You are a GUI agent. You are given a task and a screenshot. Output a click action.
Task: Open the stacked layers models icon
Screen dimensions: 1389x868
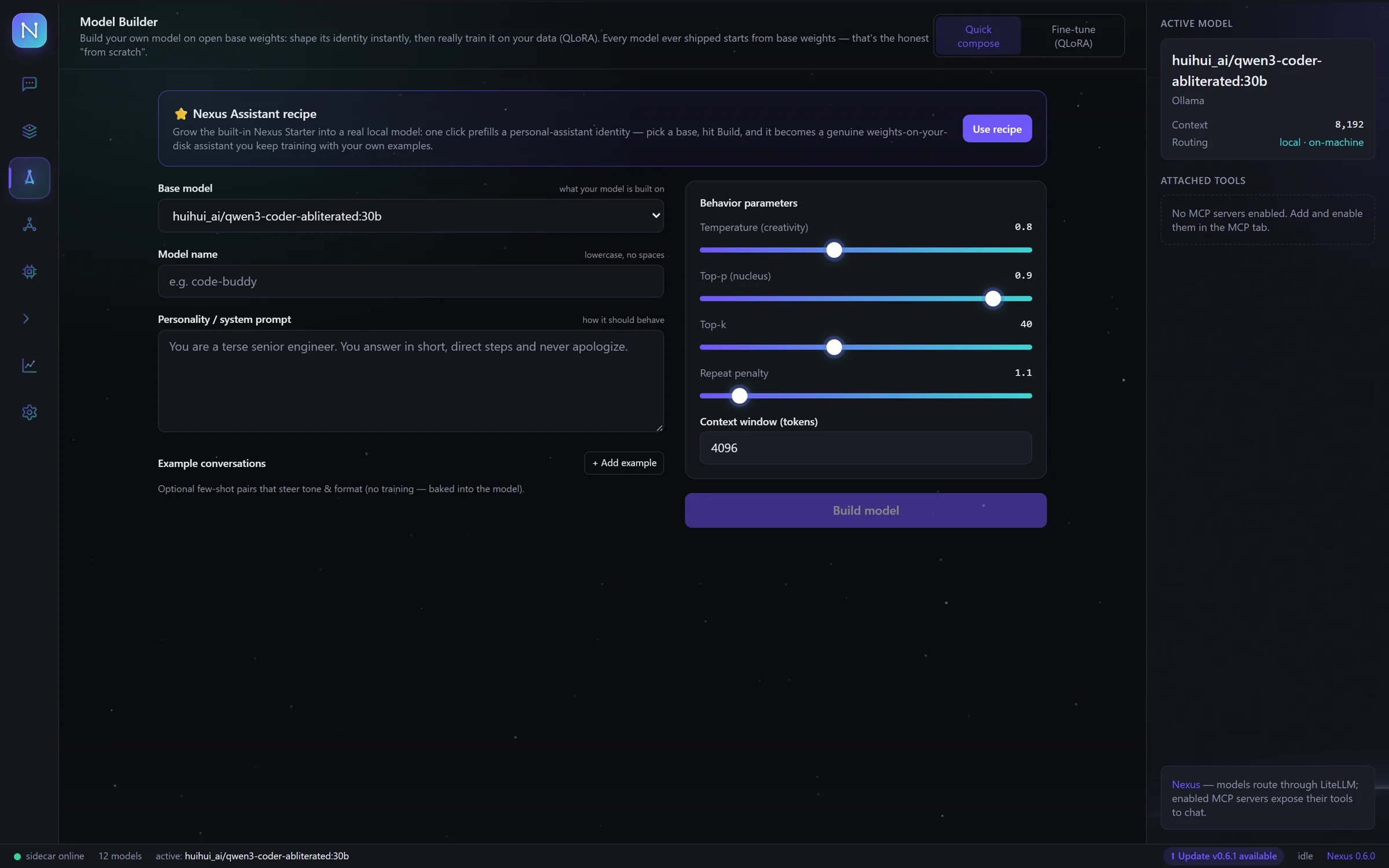[x=29, y=131]
